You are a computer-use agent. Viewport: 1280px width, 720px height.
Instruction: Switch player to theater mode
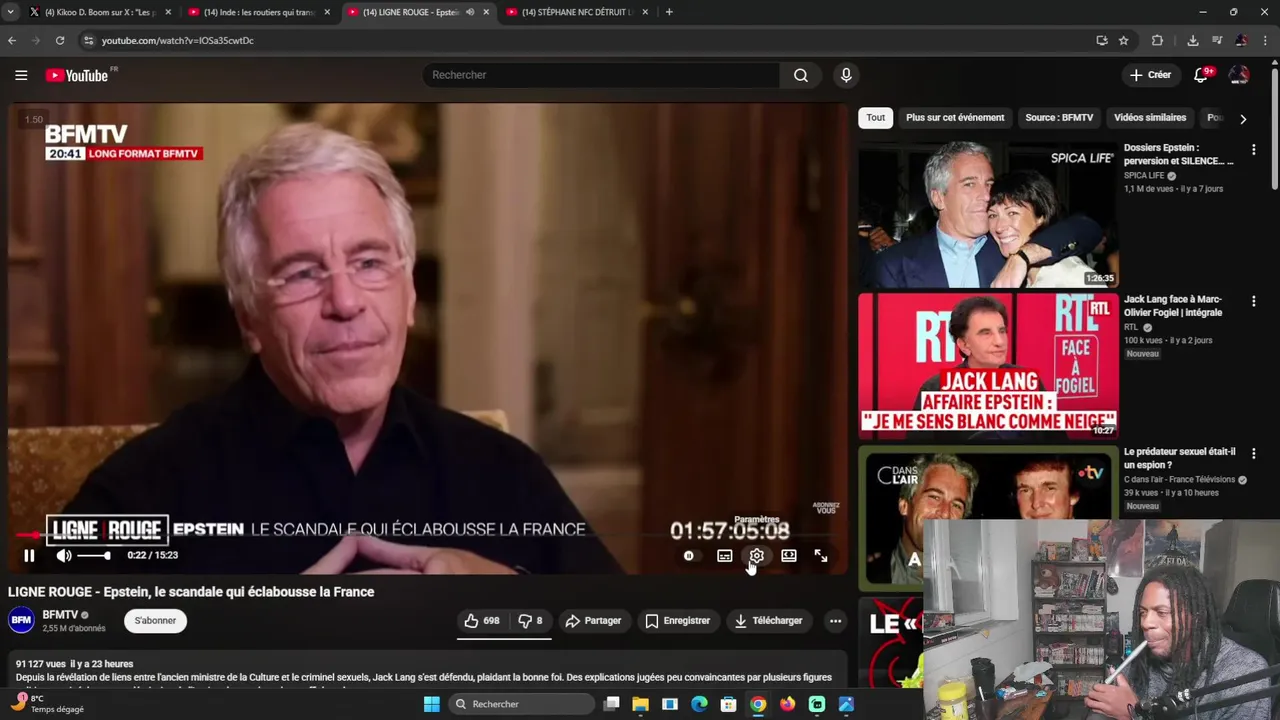[789, 555]
